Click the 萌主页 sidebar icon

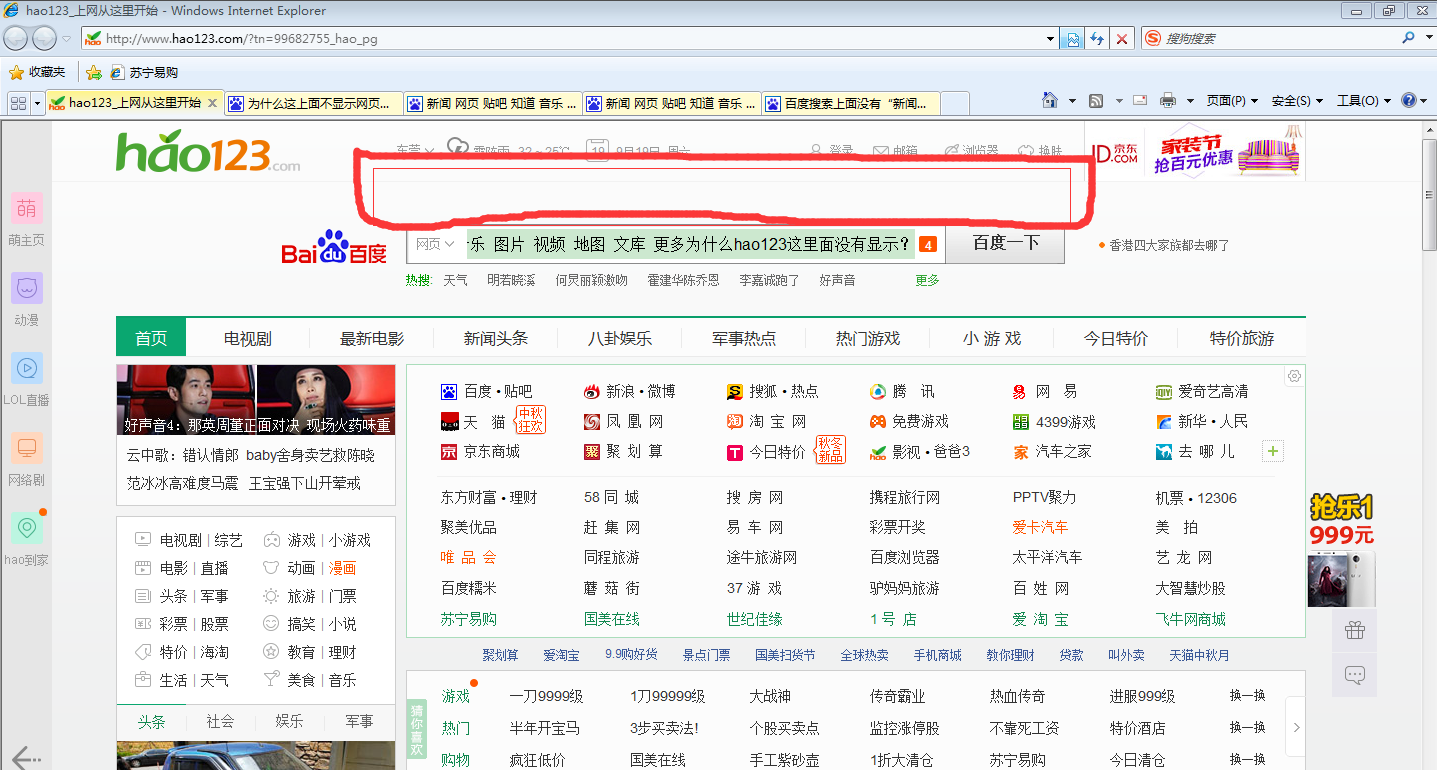tap(27, 209)
